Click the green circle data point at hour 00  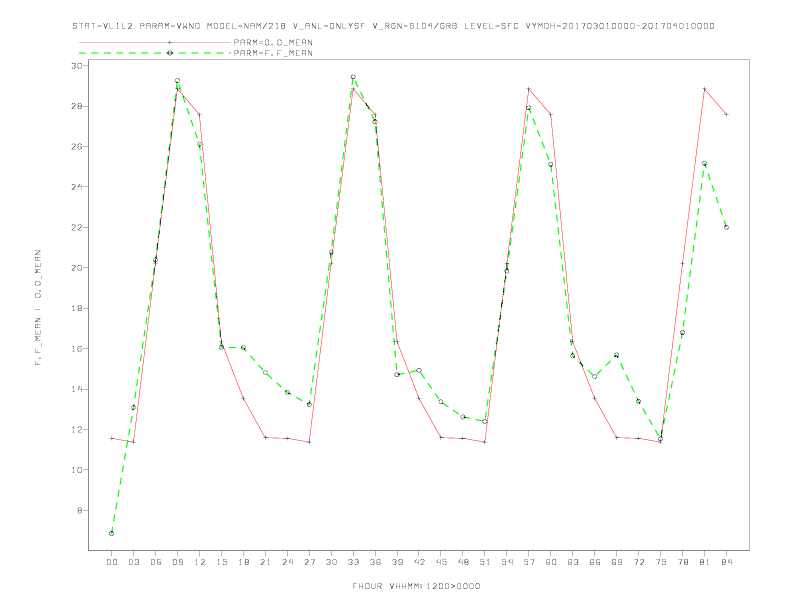112,533
